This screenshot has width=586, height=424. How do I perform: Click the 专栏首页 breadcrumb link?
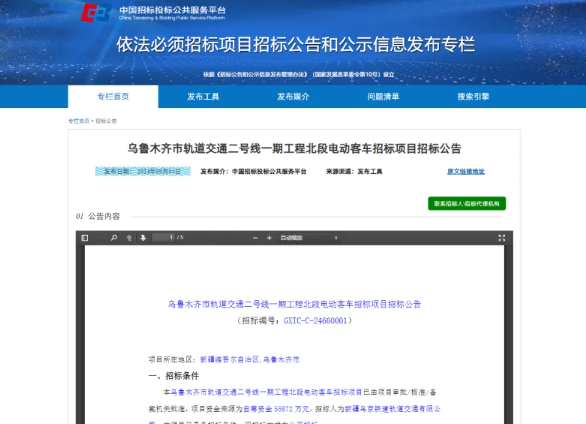coord(79,121)
